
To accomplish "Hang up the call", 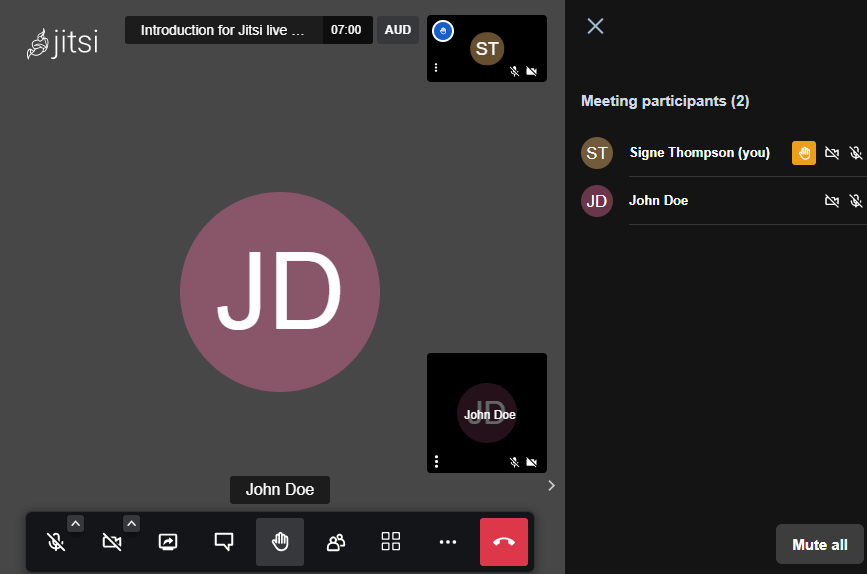I will pyautogui.click(x=504, y=542).
